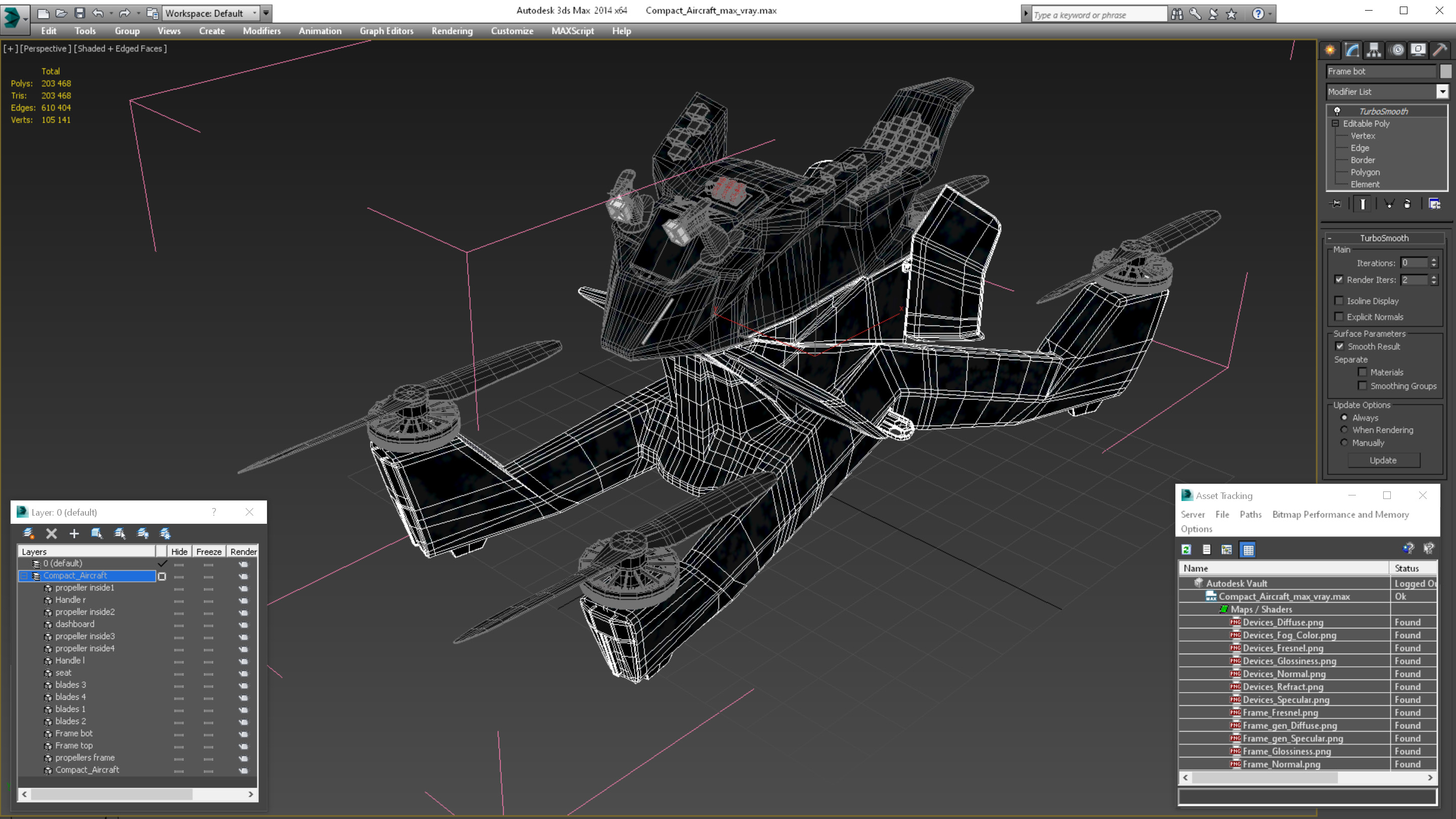Open the Workspace Default dropdown
Image resolution: width=1456 pixels, height=819 pixels.
click(210, 13)
